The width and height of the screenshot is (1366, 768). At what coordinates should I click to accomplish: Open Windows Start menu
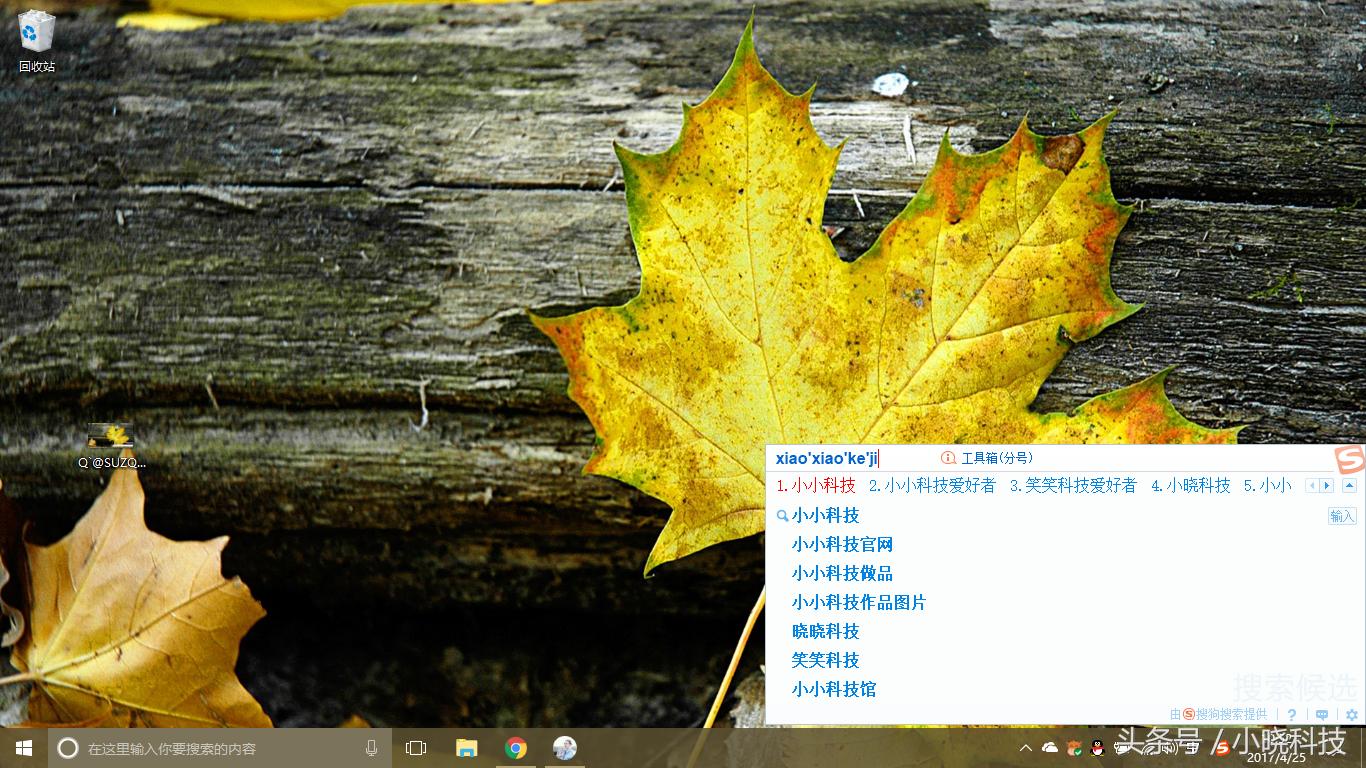pyautogui.click(x=24, y=748)
